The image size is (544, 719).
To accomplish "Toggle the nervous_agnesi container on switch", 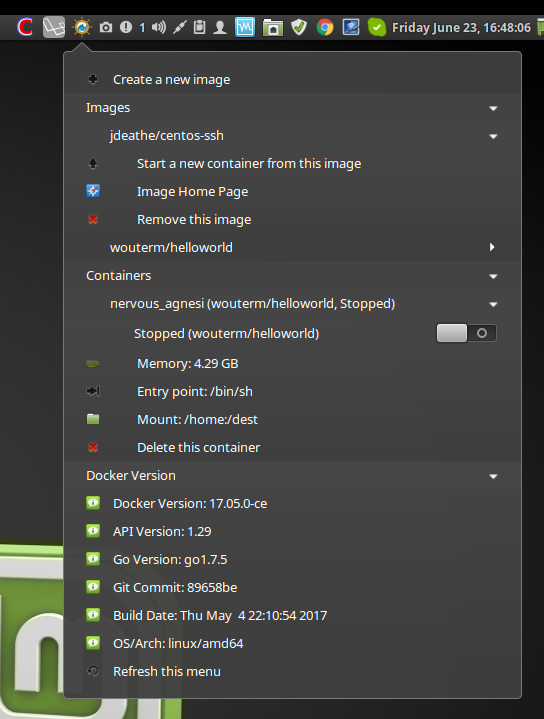I will (x=466, y=333).
